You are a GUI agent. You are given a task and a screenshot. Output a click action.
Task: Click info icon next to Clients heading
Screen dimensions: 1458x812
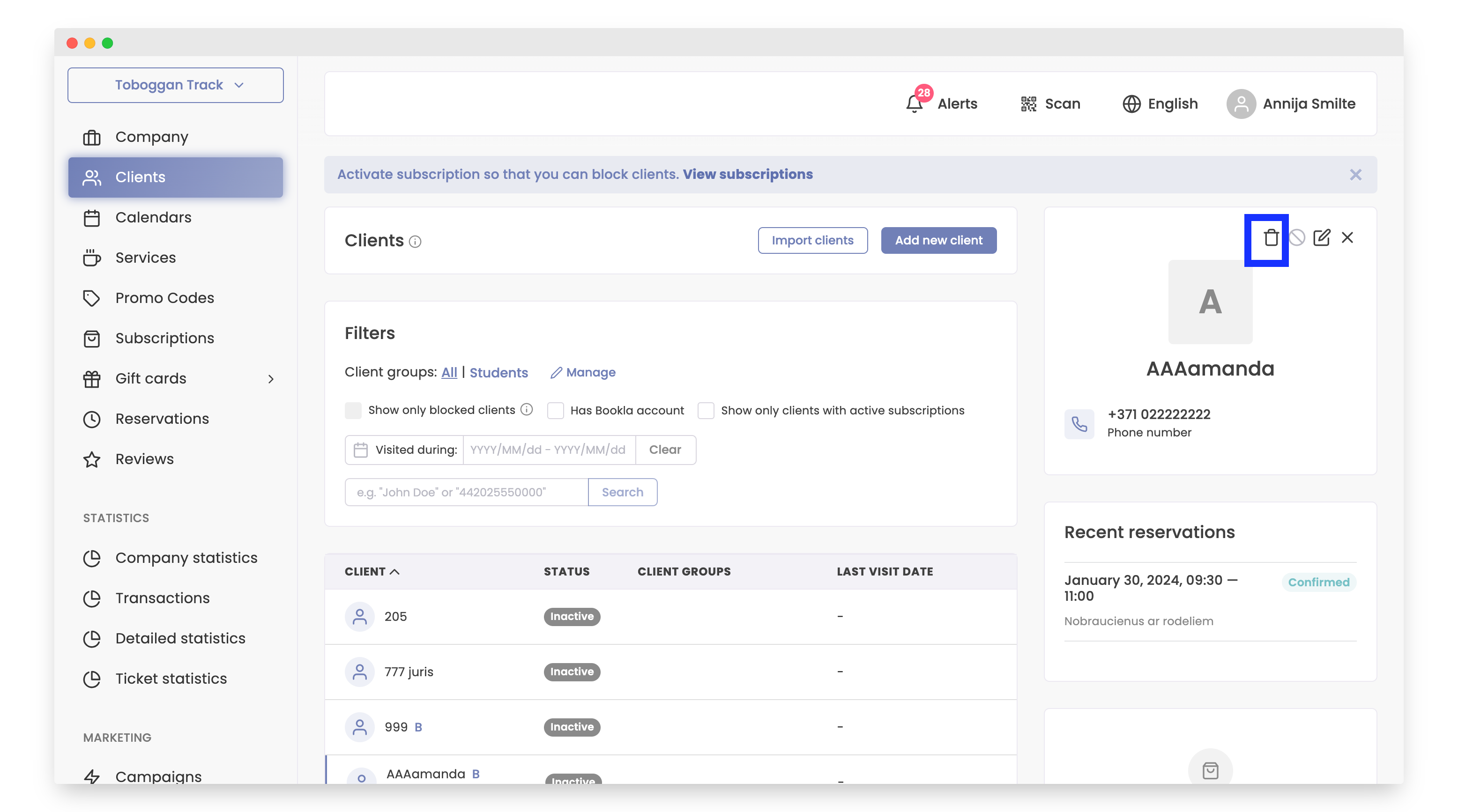[x=416, y=242]
